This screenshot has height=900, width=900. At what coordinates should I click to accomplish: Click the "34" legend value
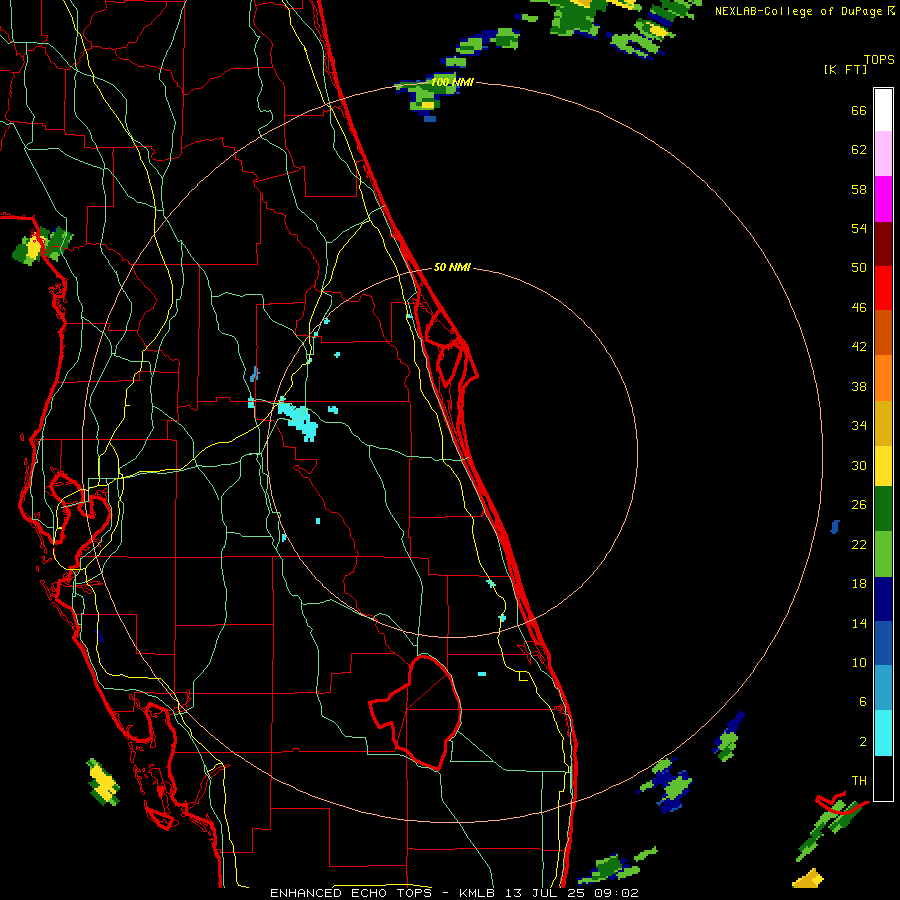859,425
